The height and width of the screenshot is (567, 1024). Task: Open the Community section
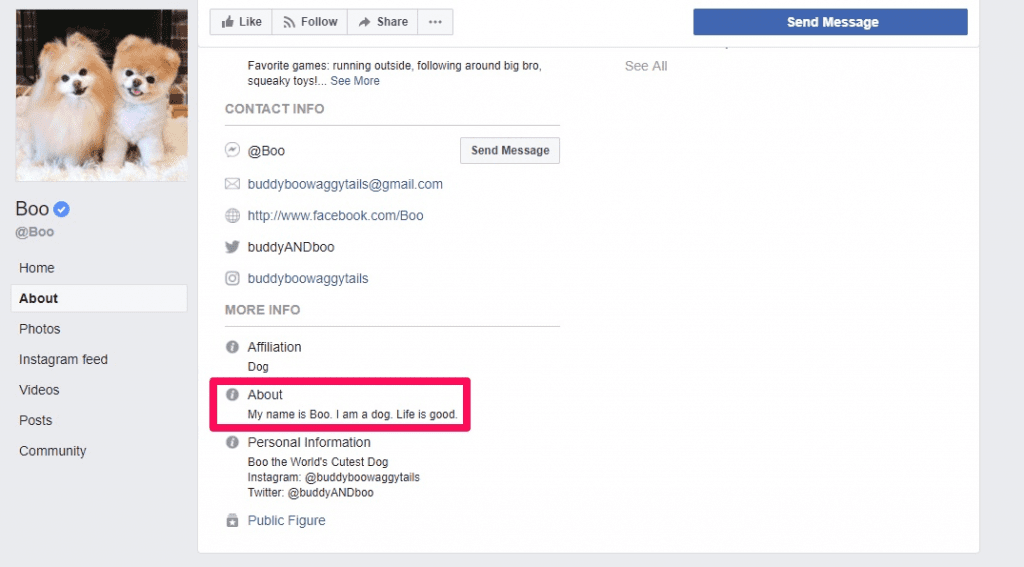click(52, 451)
